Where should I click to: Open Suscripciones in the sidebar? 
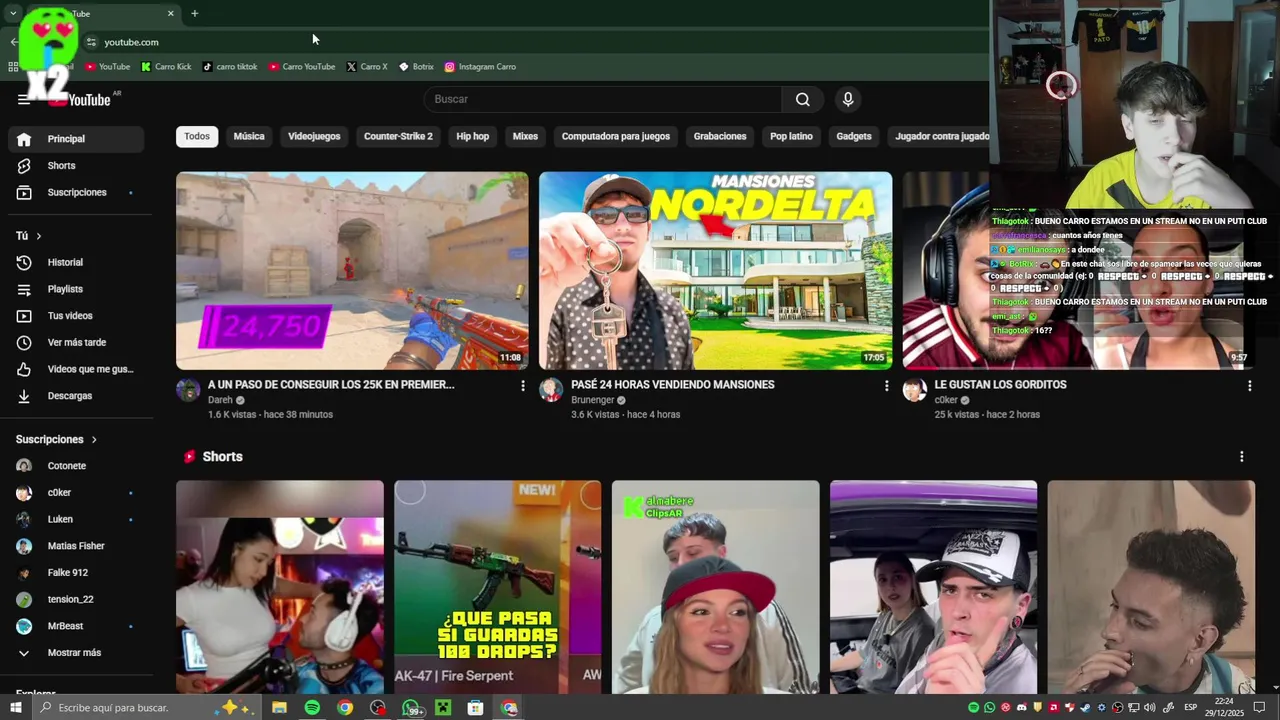coord(76,192)
